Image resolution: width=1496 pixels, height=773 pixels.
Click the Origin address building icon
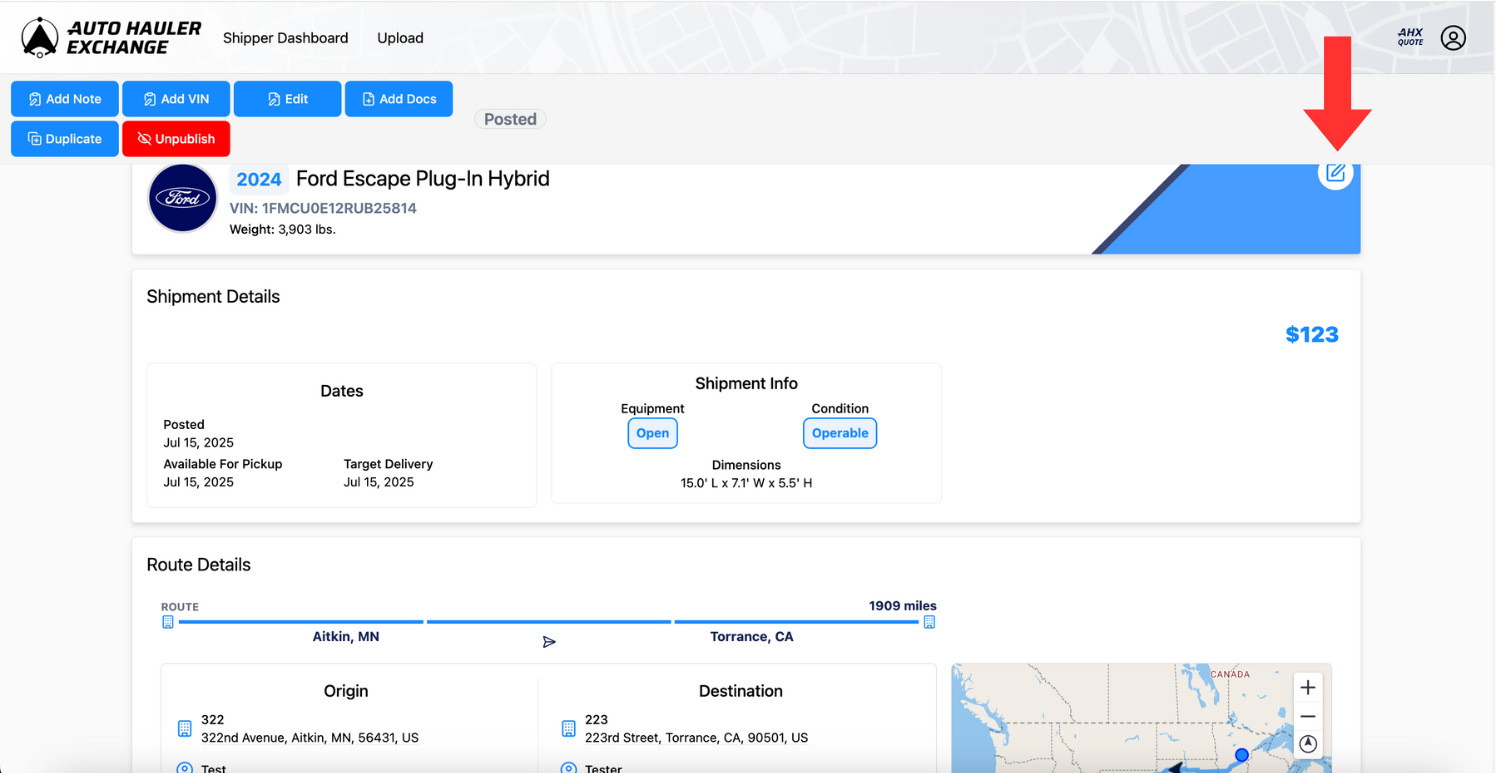click(x=184, y=729)
